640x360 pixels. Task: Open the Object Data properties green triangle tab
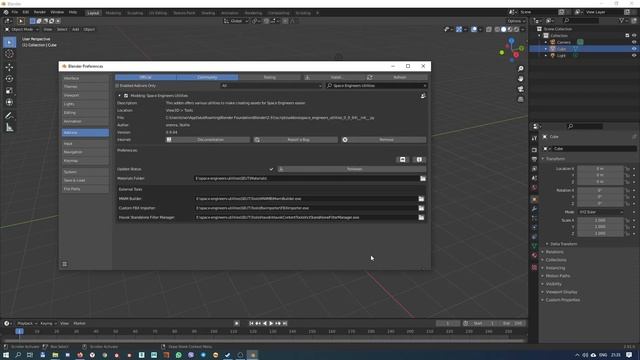pos(534,246)
